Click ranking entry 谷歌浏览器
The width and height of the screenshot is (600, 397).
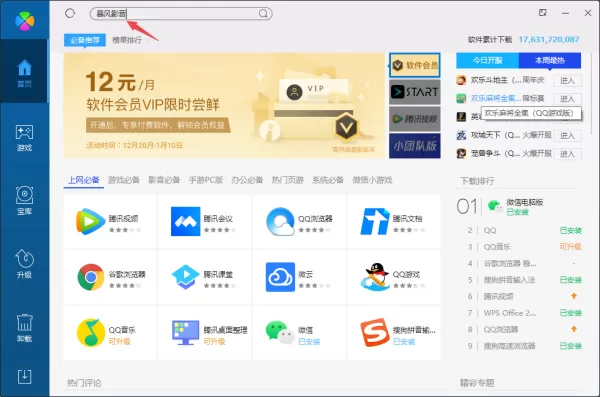coord(510,263)
